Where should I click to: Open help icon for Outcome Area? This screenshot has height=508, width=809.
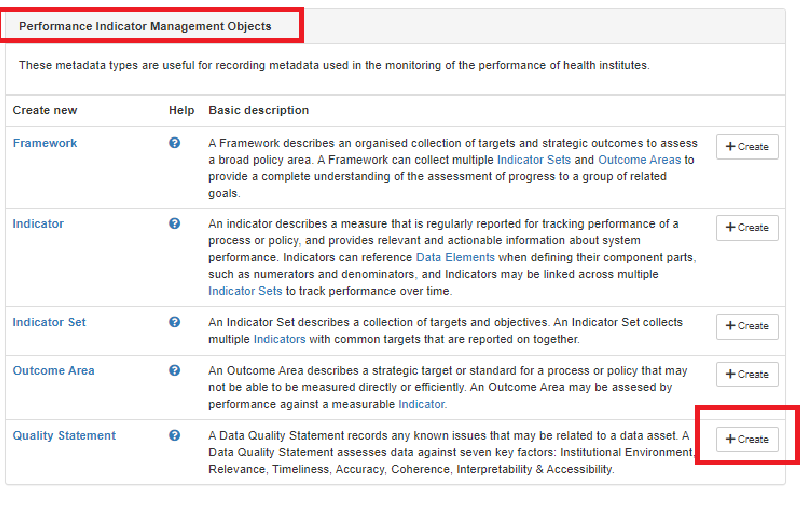click(x=175, y=370)
